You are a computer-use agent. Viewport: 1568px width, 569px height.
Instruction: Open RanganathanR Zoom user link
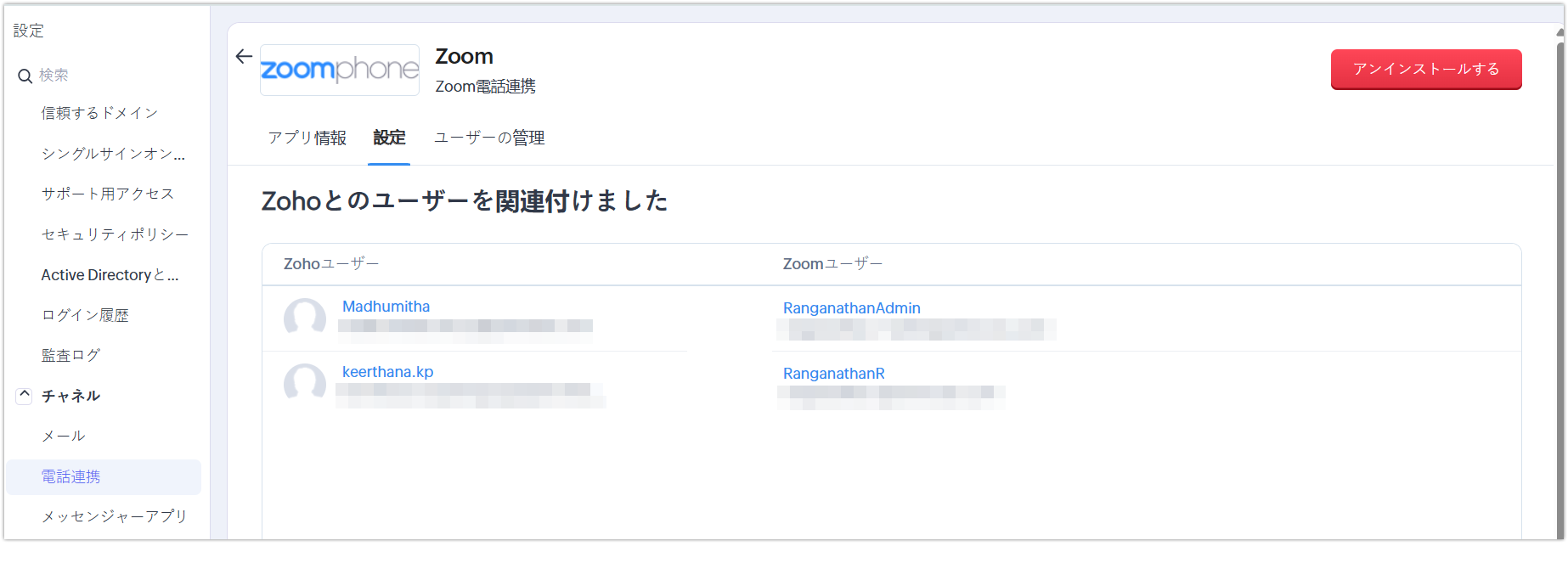833,374
